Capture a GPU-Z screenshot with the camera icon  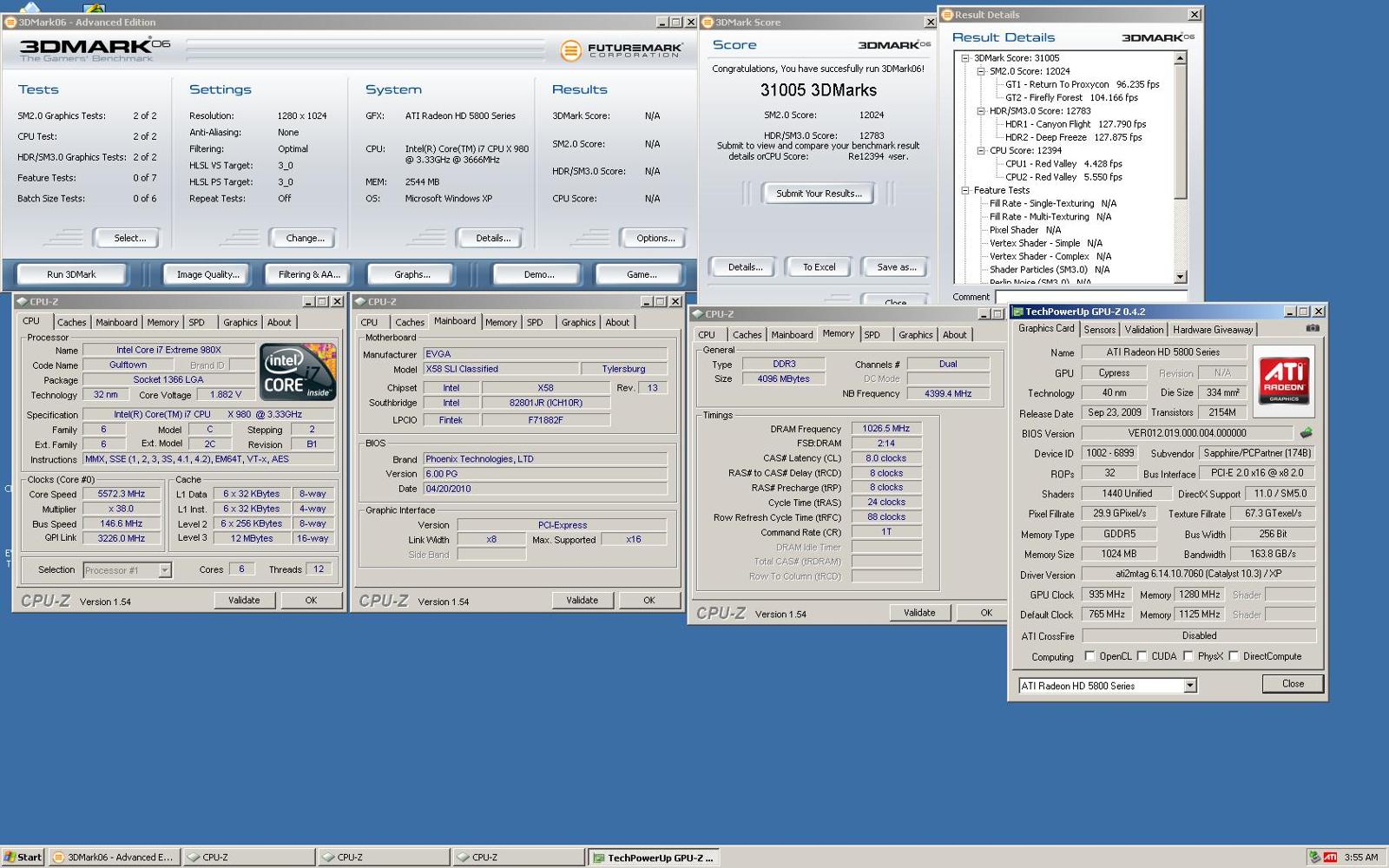[x=1312, y=328]
